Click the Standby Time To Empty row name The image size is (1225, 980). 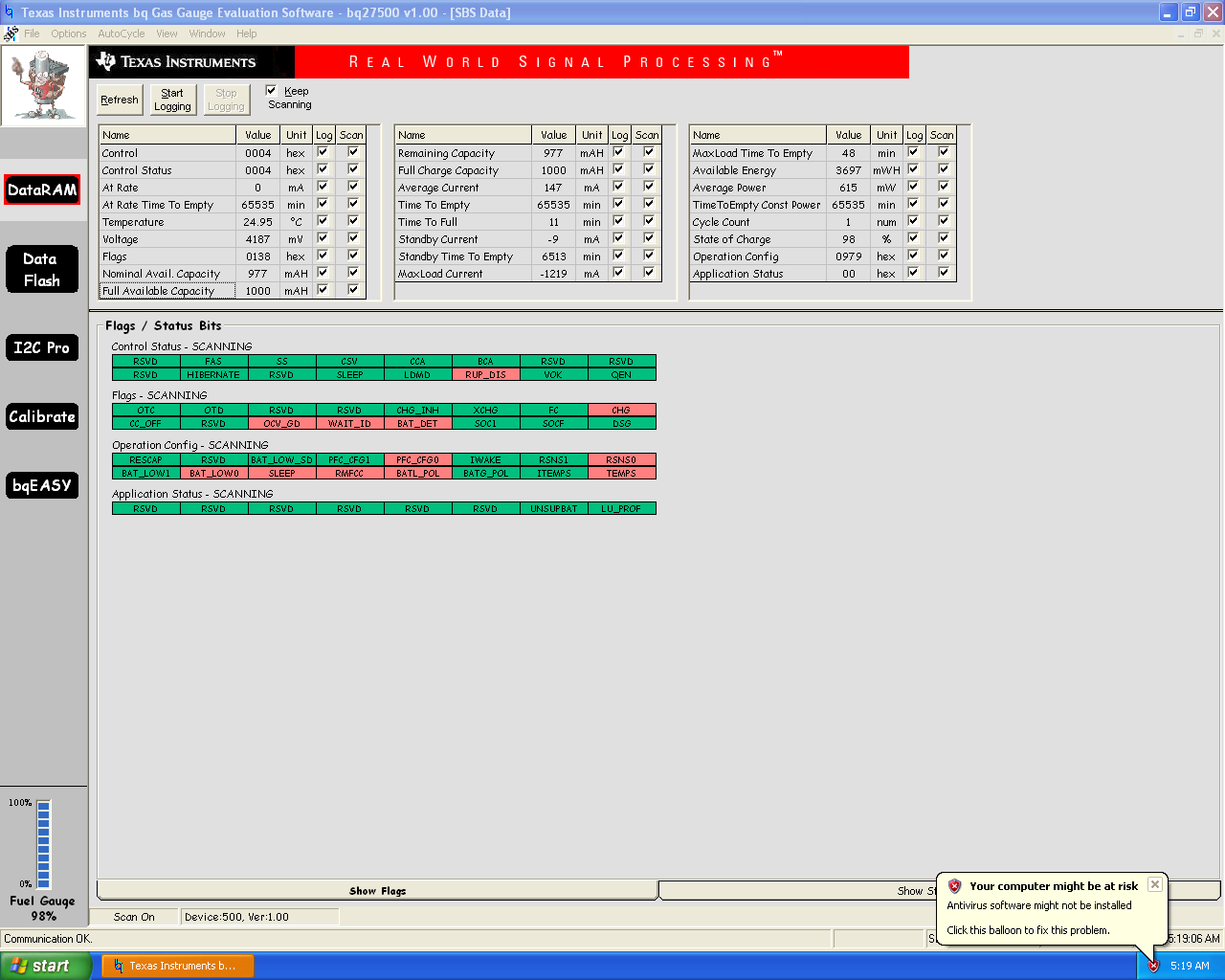pos(463,256)
